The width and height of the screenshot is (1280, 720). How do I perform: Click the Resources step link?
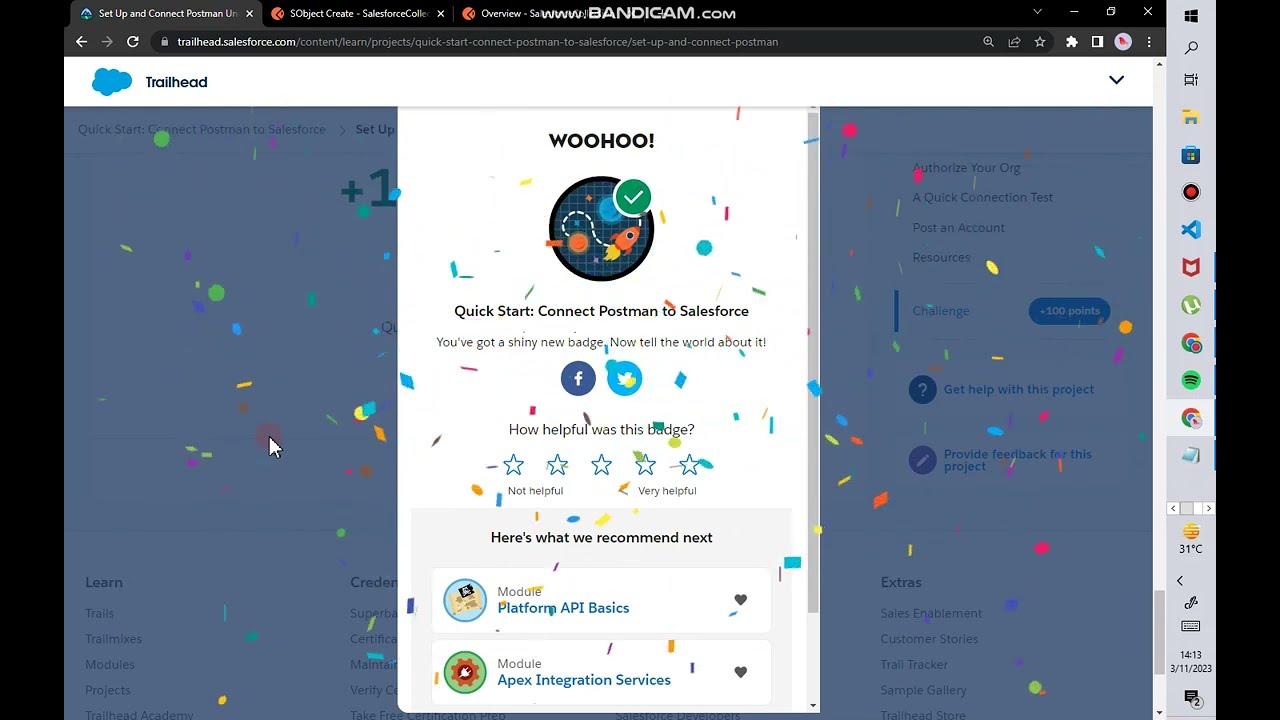pyautogui.click(x=941, y=258)
